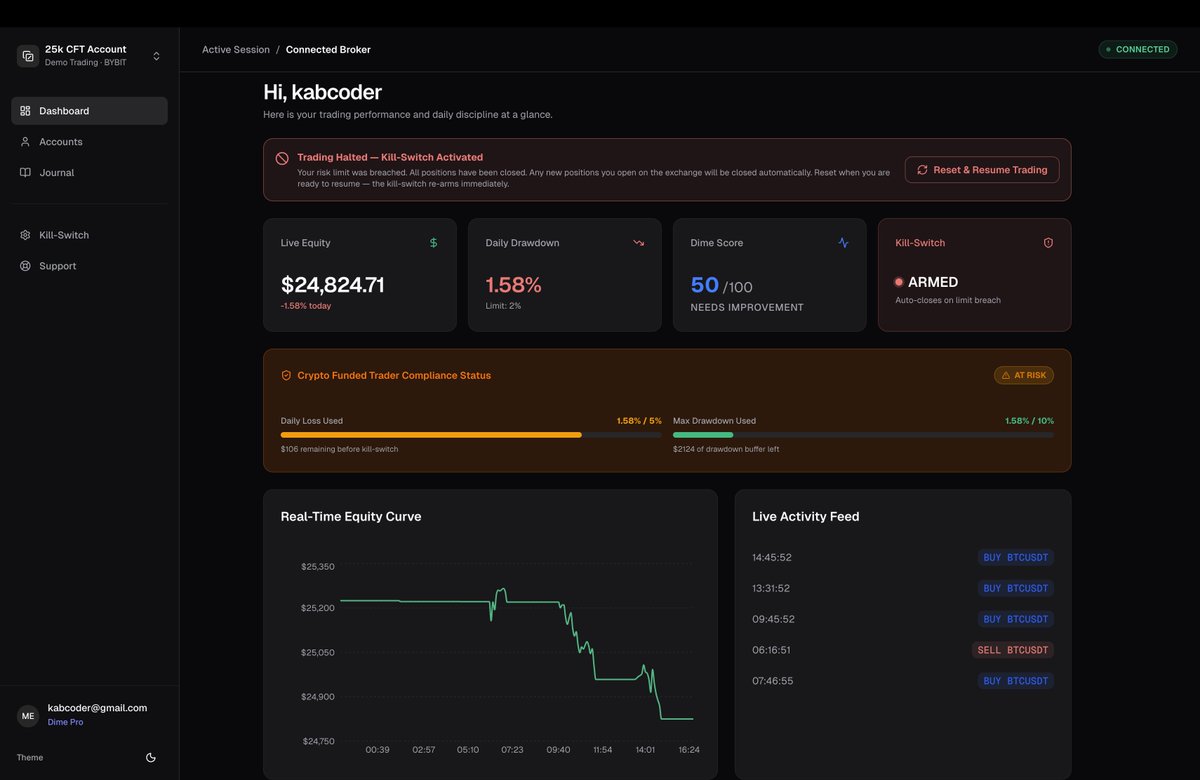Click the Kill-Switch gear icon in sidebar
1200x780 pixels.
(25, 235)
